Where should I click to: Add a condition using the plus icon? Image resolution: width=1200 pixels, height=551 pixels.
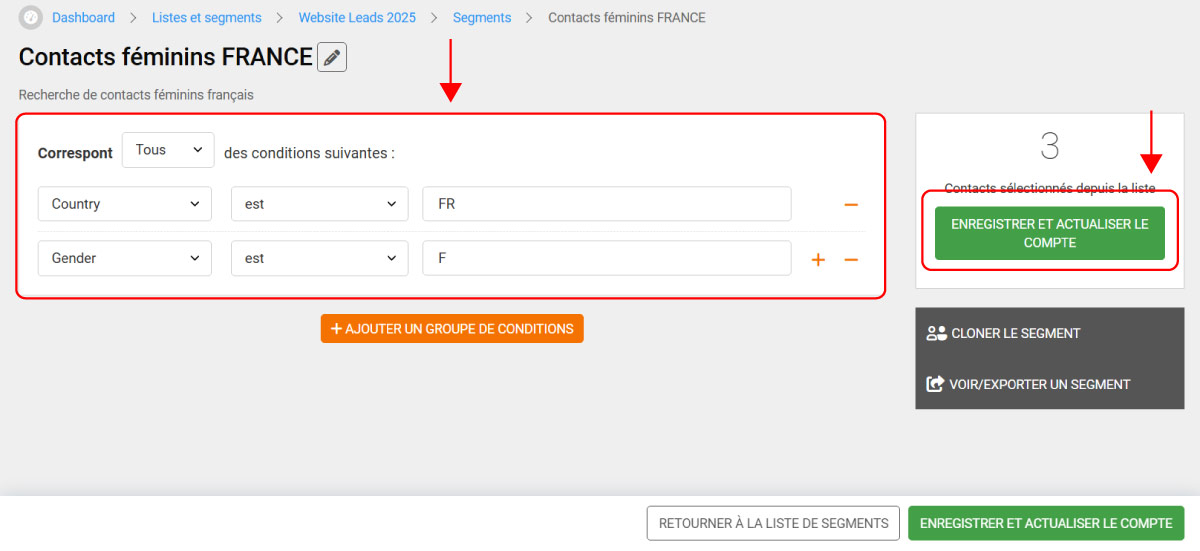(818, 260)
